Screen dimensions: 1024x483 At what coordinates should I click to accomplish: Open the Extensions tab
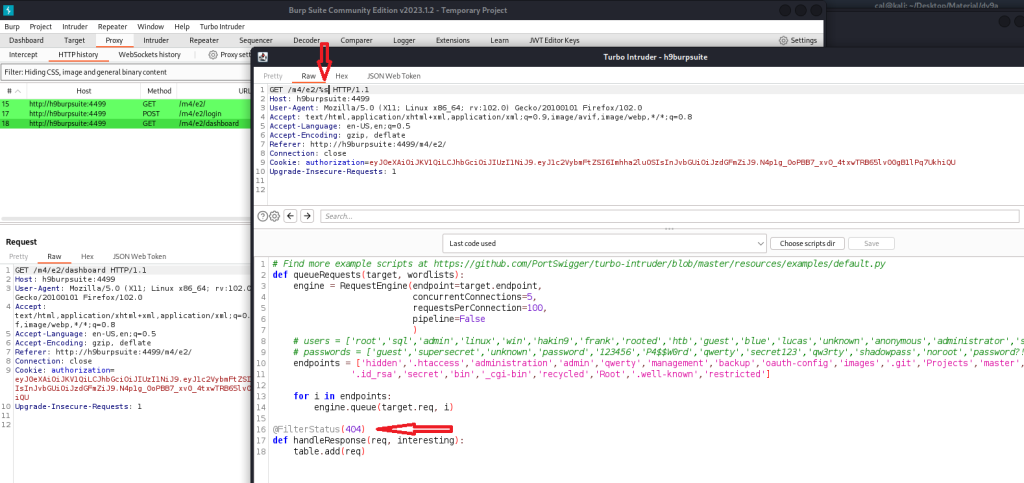pyautogui.click(x=453, y=40)
